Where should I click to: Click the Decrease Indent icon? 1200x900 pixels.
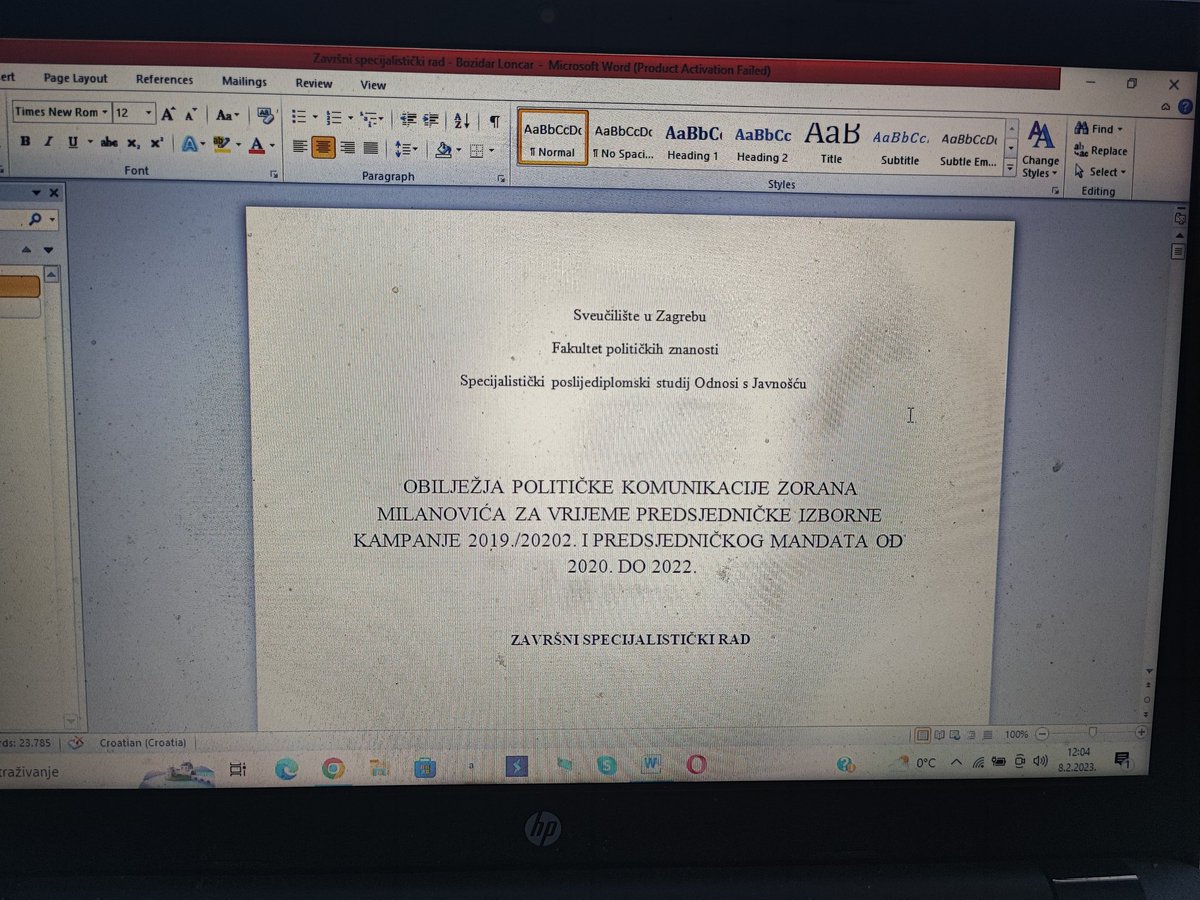point(408,120)
